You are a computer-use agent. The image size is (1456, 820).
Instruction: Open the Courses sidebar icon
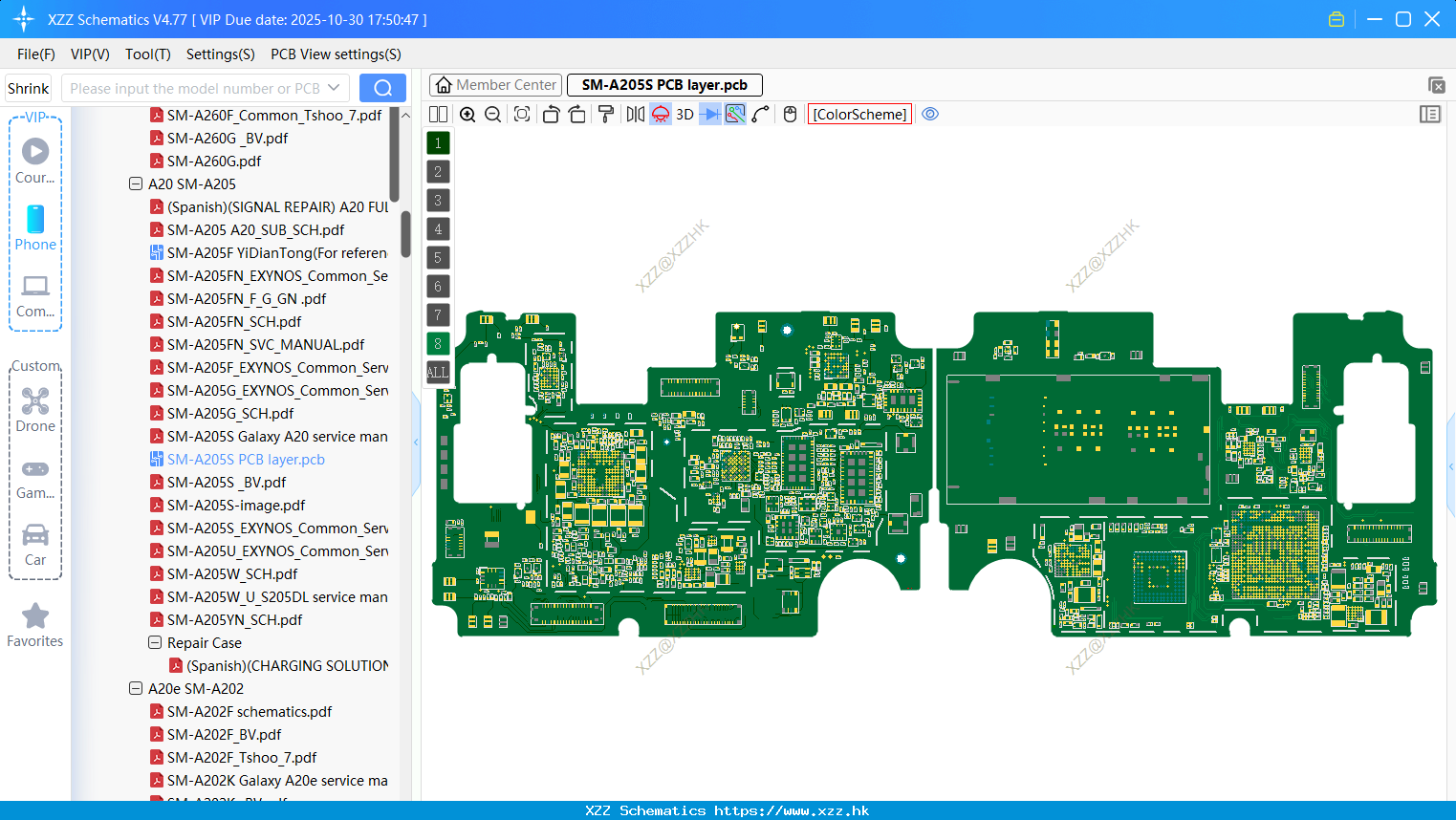click(x=35, y=161)
